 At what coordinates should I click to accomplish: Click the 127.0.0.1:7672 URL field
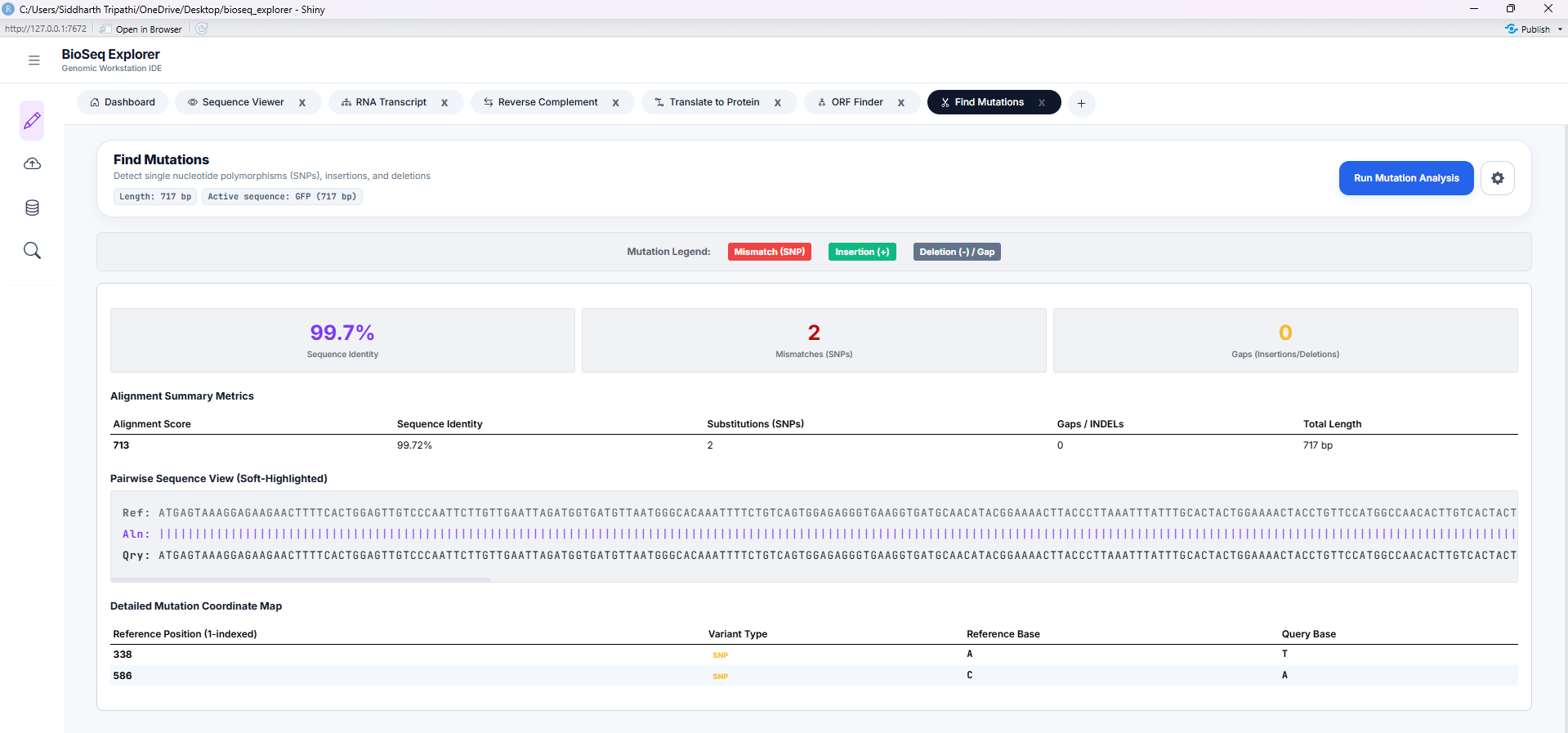pyautogui.click(x=46, y=29)
